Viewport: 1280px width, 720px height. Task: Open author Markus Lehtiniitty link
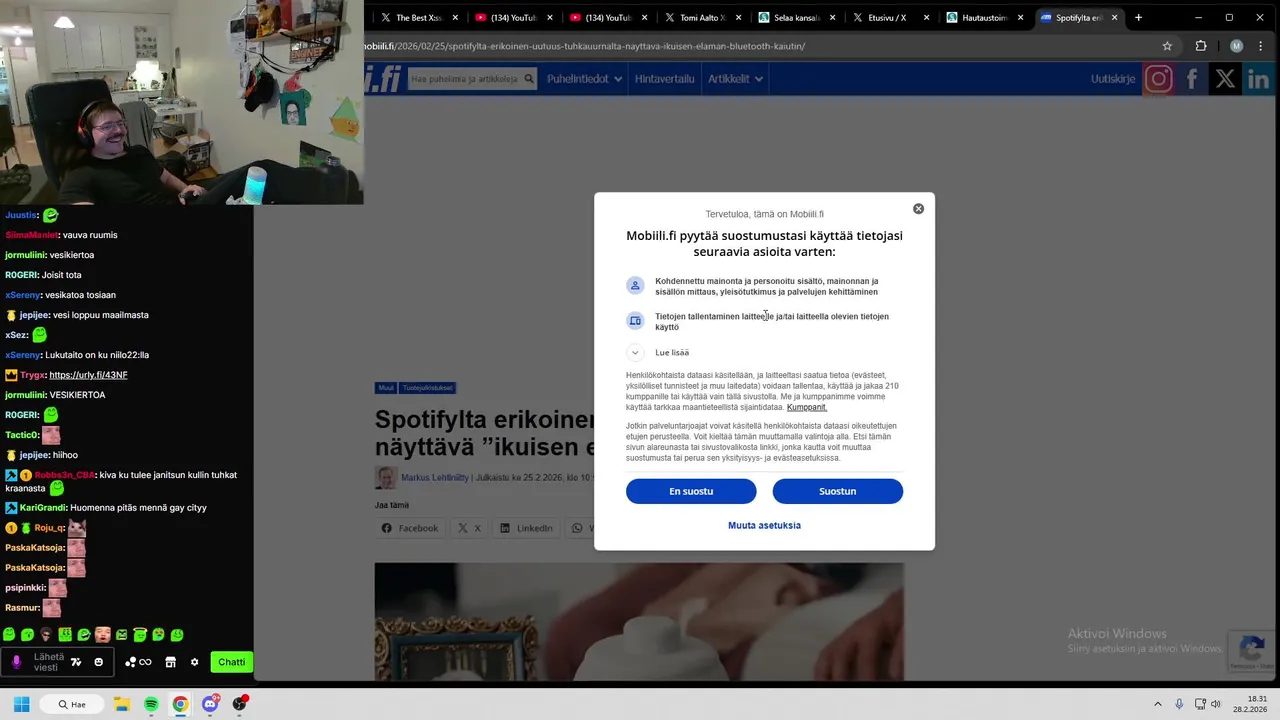point(434,478)
